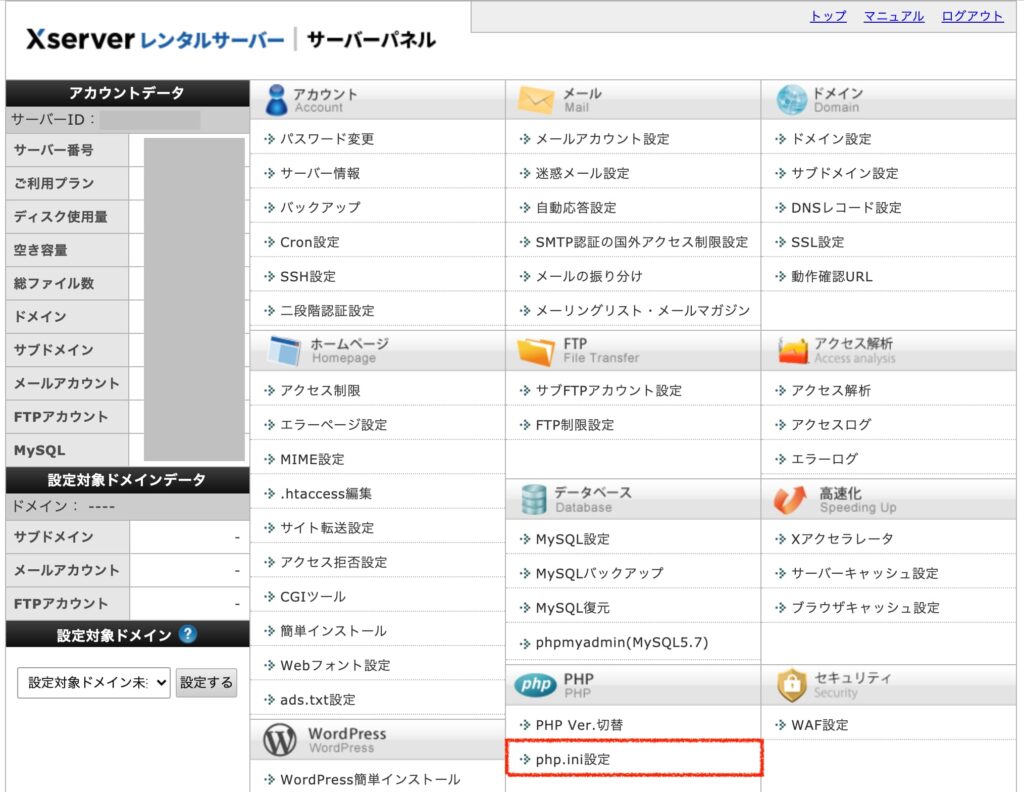Open MySQL設定
This screenshot has width=1024, height=792.
pyautogui.click(x=572, y=539)
